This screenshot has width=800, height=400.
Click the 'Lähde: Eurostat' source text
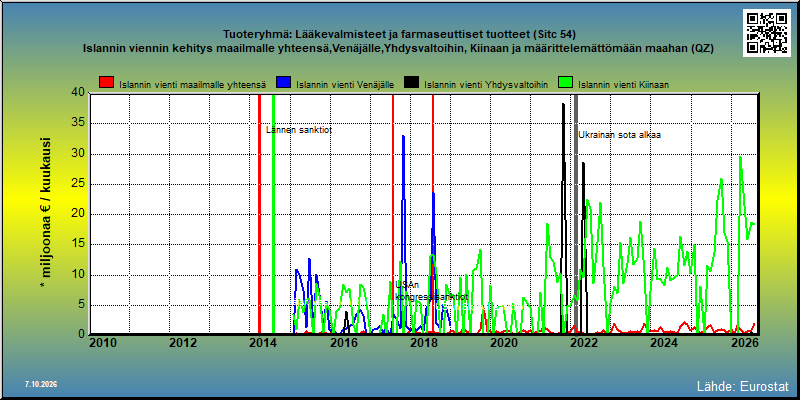[x=743, y=386]
